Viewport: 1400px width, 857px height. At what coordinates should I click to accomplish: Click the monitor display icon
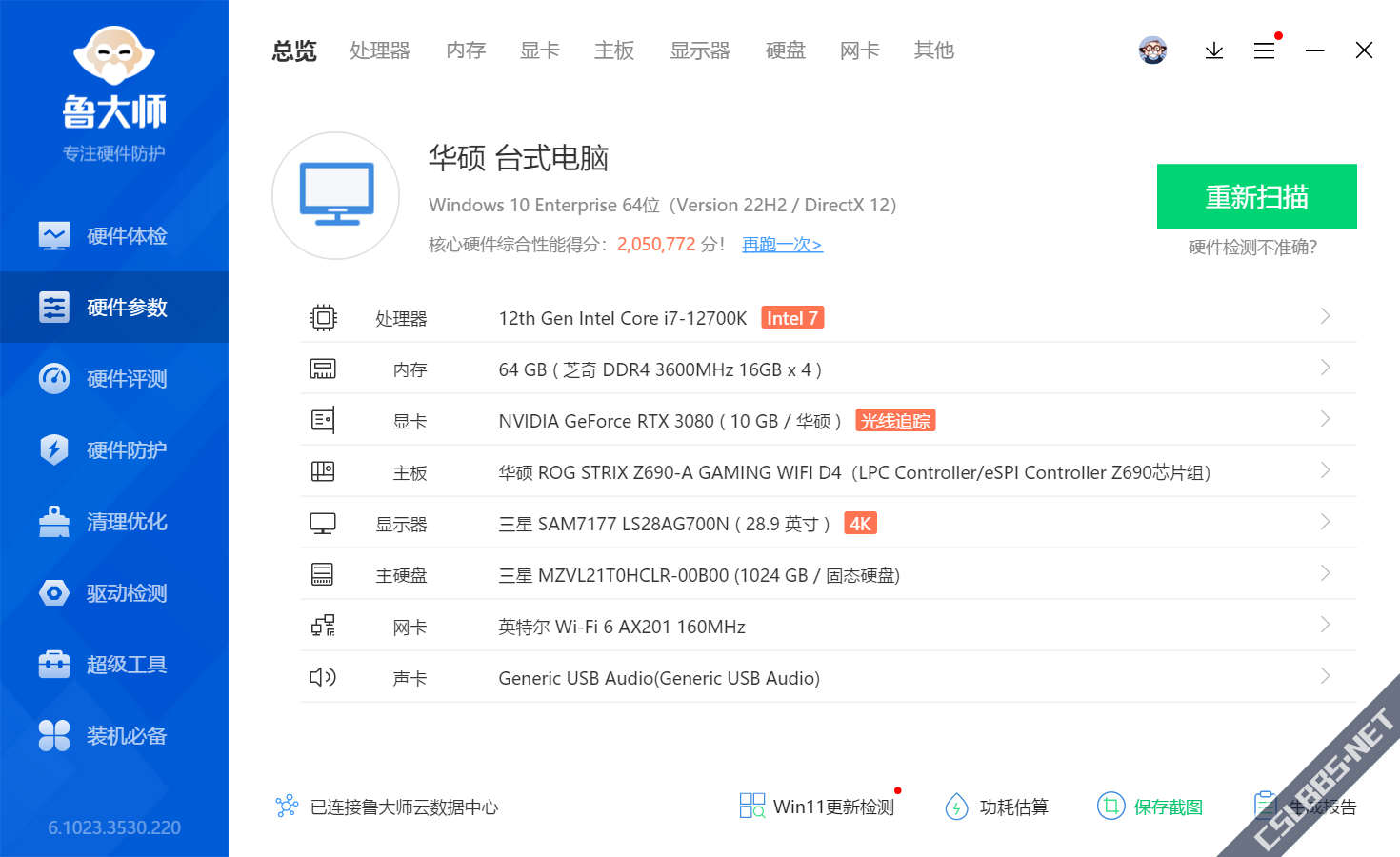[323, 524]
